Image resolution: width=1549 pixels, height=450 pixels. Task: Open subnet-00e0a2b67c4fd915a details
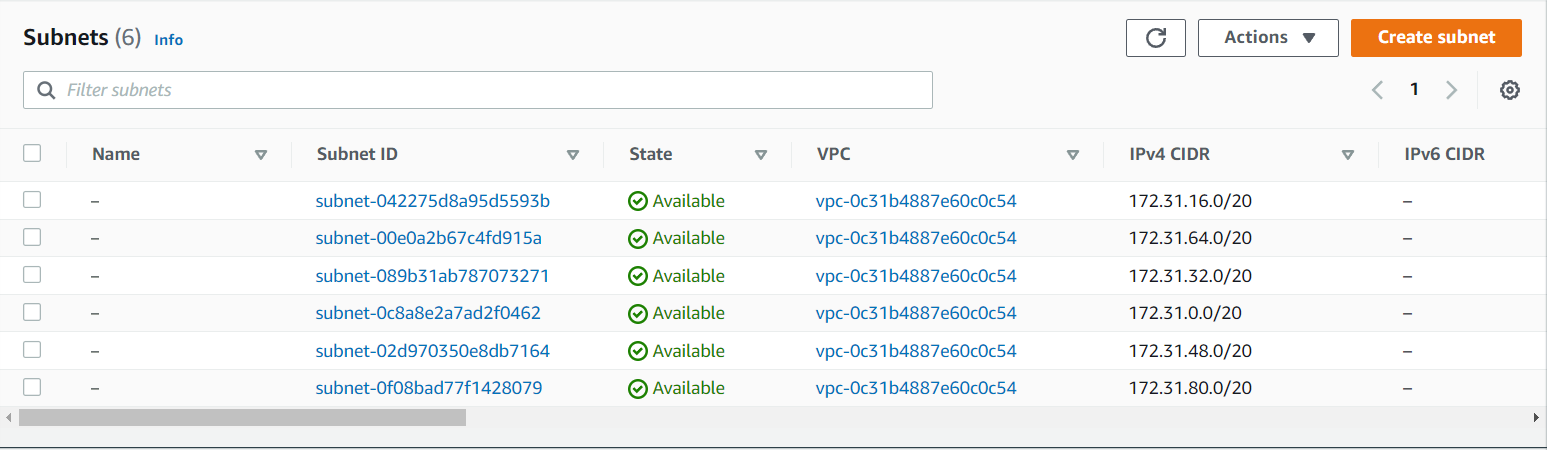[428, 238]
